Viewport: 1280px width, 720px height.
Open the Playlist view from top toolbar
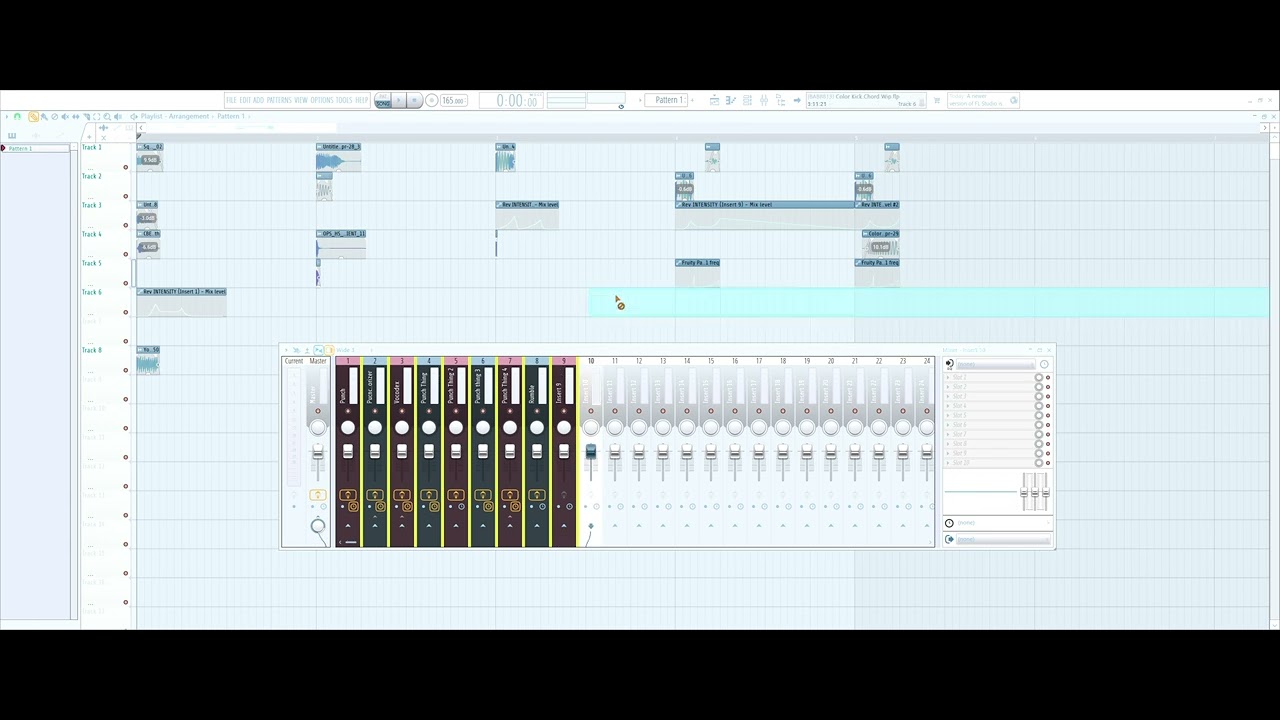click(x=714, y=100)
